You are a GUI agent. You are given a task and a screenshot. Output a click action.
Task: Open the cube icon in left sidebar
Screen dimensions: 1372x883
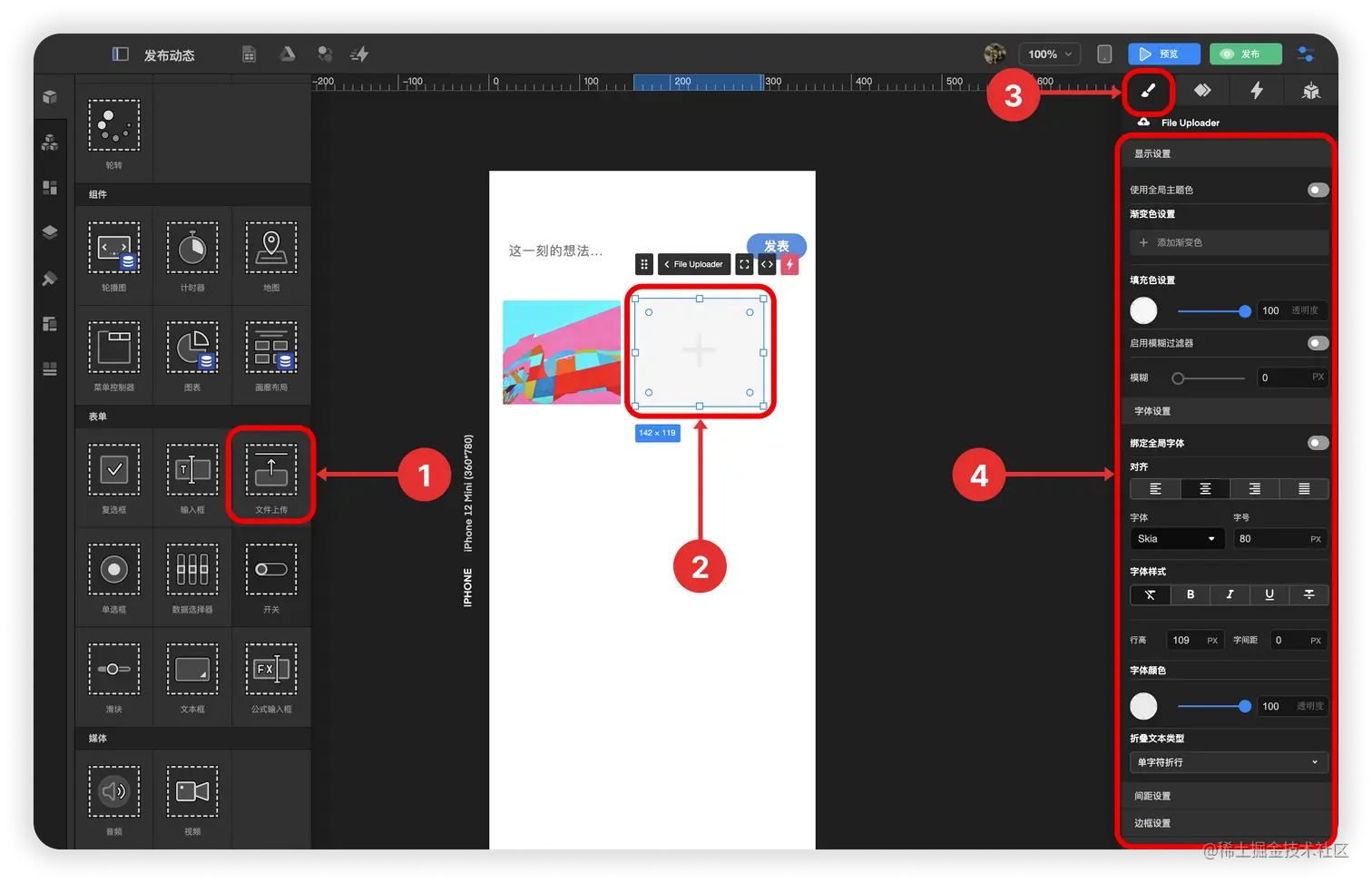point(50,97)
